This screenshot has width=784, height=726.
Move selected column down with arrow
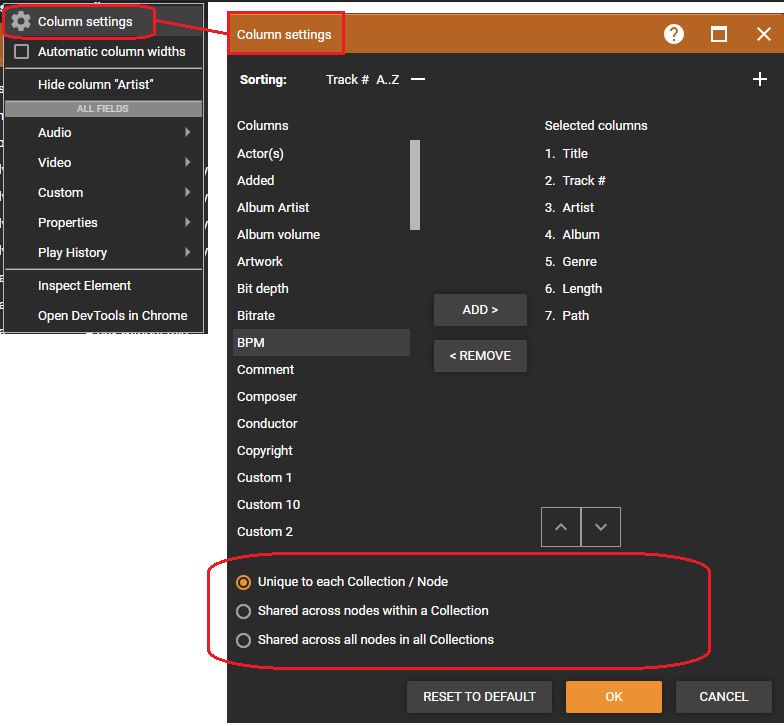pyautogui.click(x=601, y=527)
